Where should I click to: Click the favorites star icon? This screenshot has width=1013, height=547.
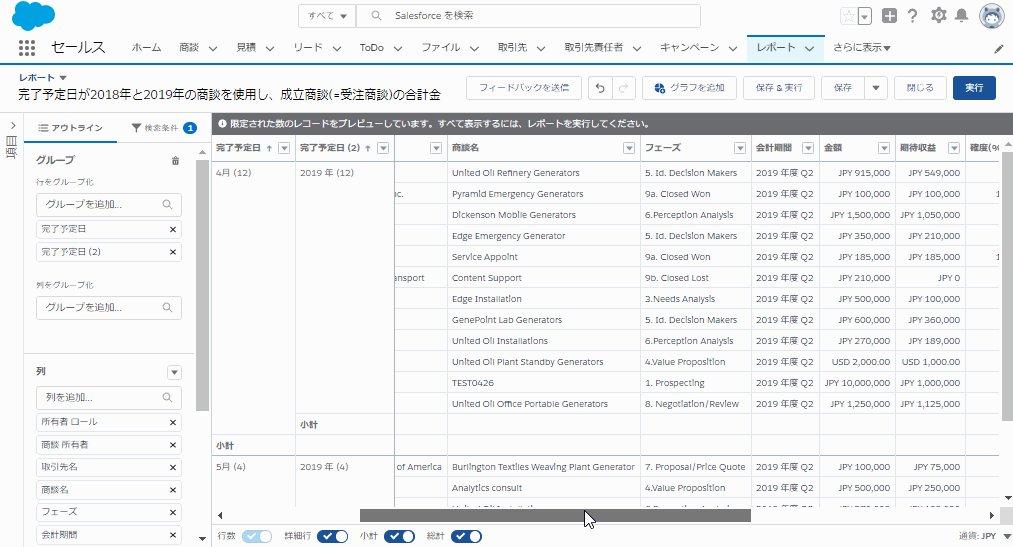(x=848, y=16)
